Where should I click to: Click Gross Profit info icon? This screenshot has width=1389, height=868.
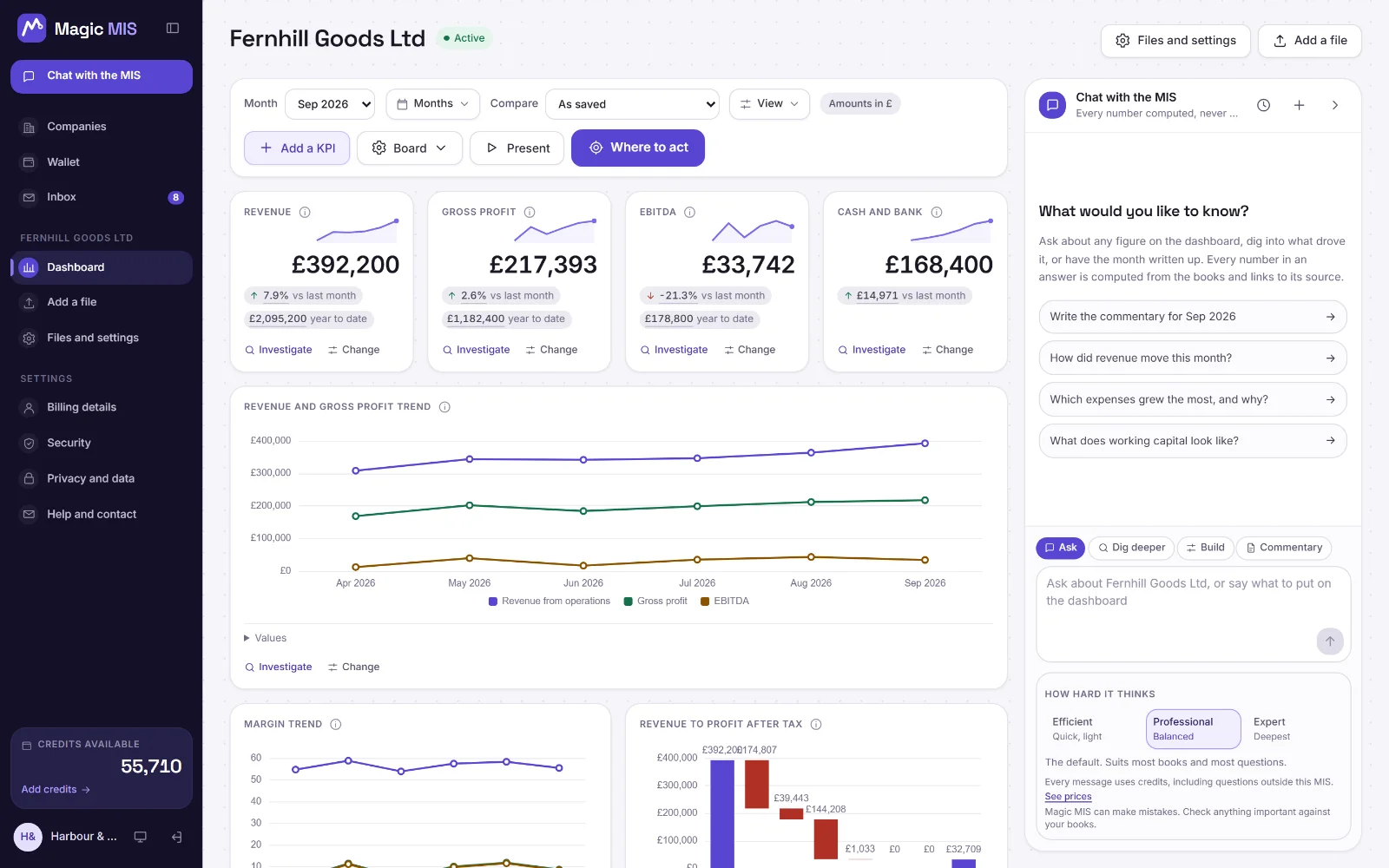pyautogui.click(x=530, y=212)
